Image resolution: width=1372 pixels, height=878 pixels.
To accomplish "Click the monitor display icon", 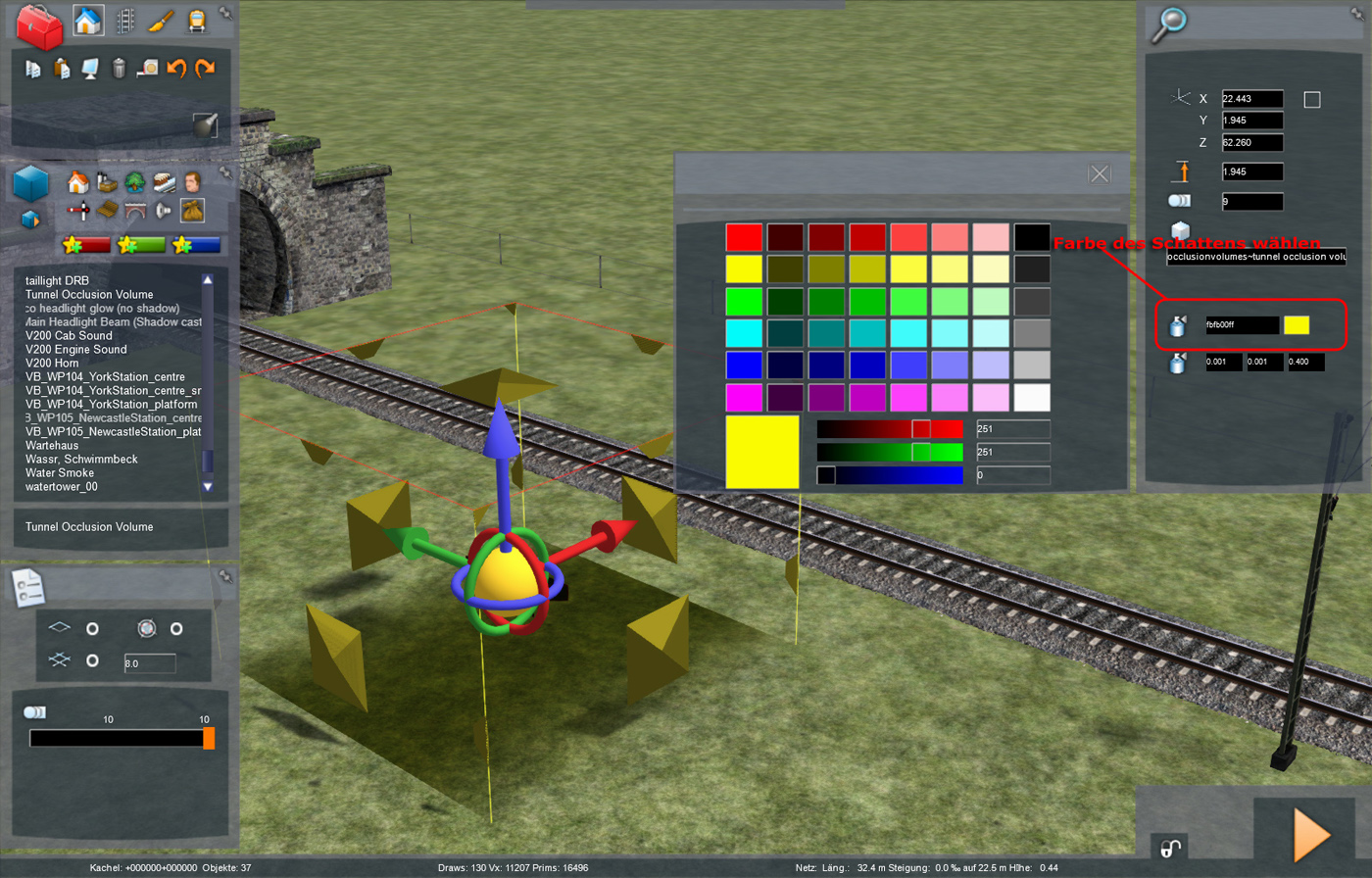I will click(90, 69).
